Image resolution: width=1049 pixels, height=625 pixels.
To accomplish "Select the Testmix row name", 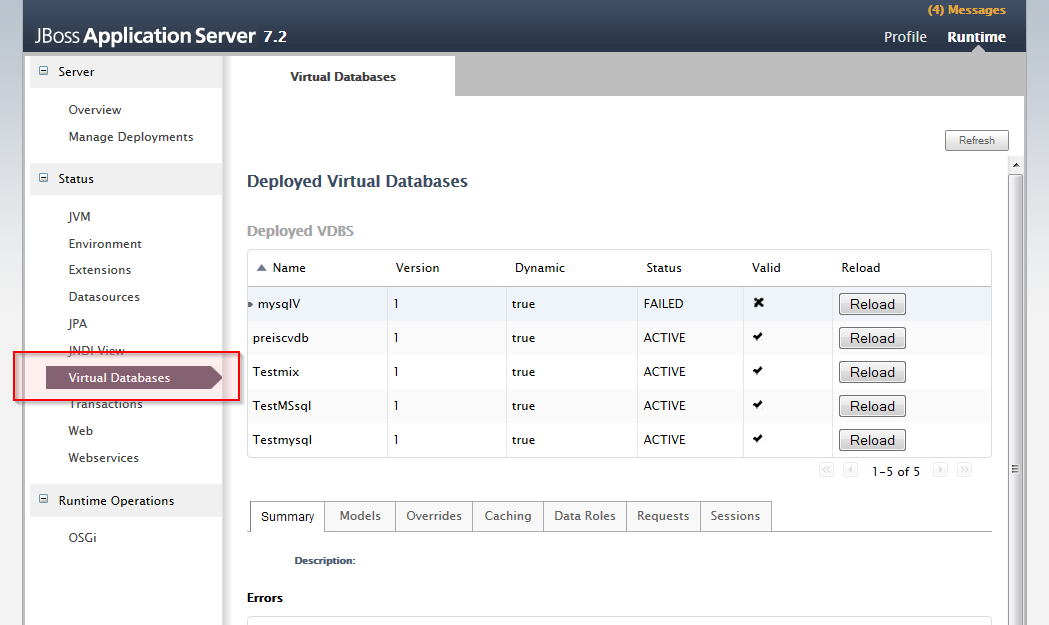I will pos(276,372).
